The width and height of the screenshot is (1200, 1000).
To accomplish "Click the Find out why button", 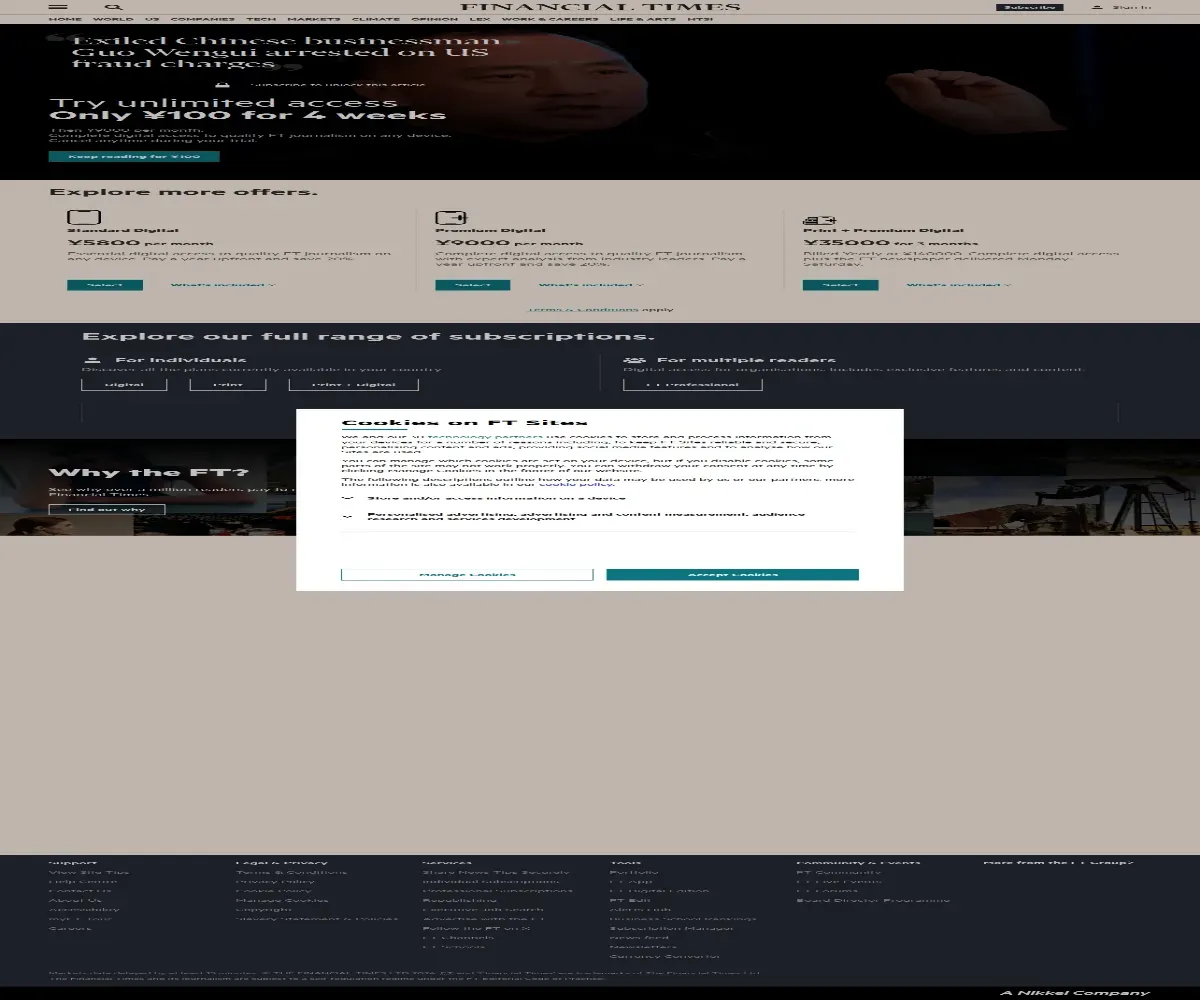I will point(106,509).
